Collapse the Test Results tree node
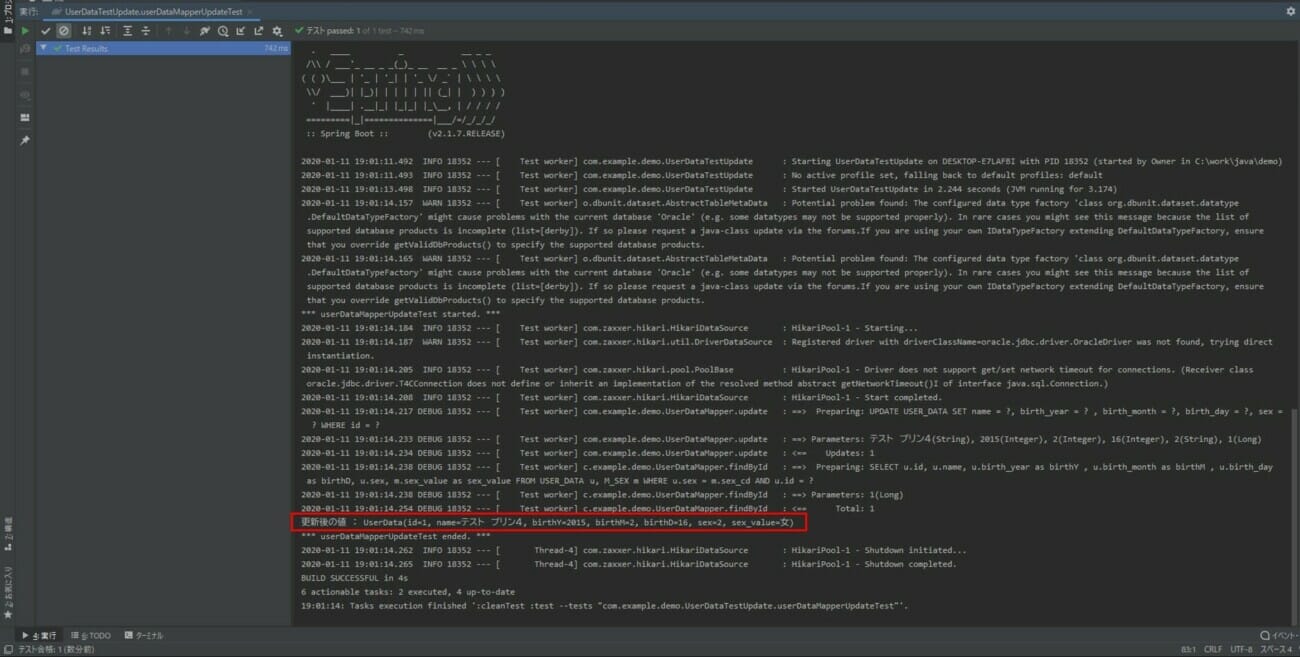Viewport: 1300px width, 657px height. pyautogui.click(x=43, y=48)
